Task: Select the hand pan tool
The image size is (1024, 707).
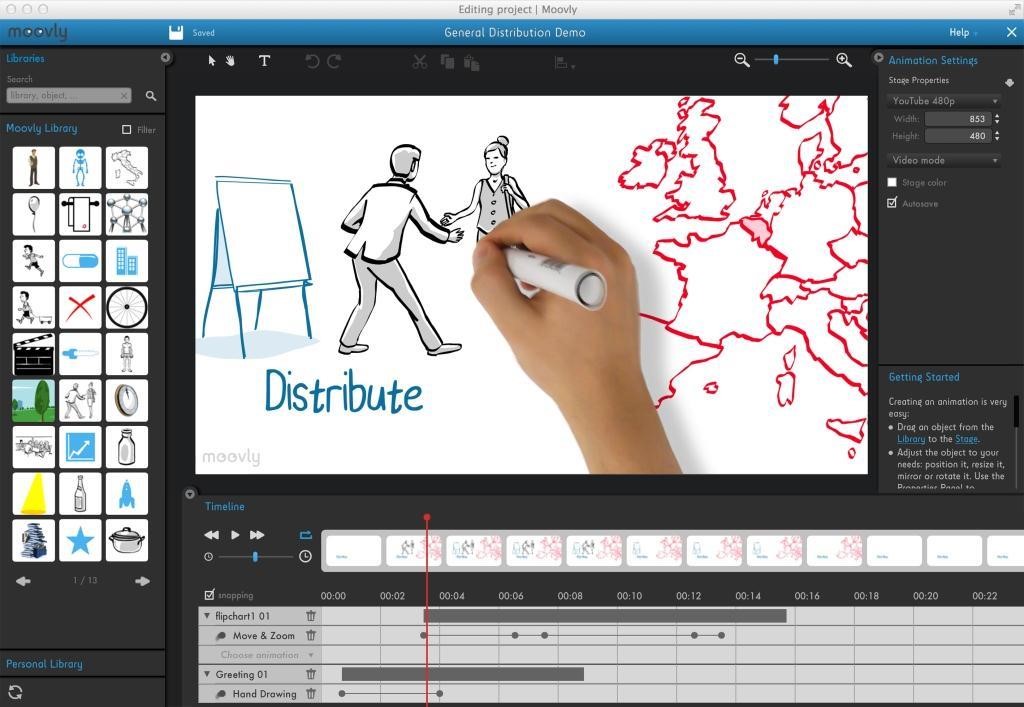Action: point(230,61)
